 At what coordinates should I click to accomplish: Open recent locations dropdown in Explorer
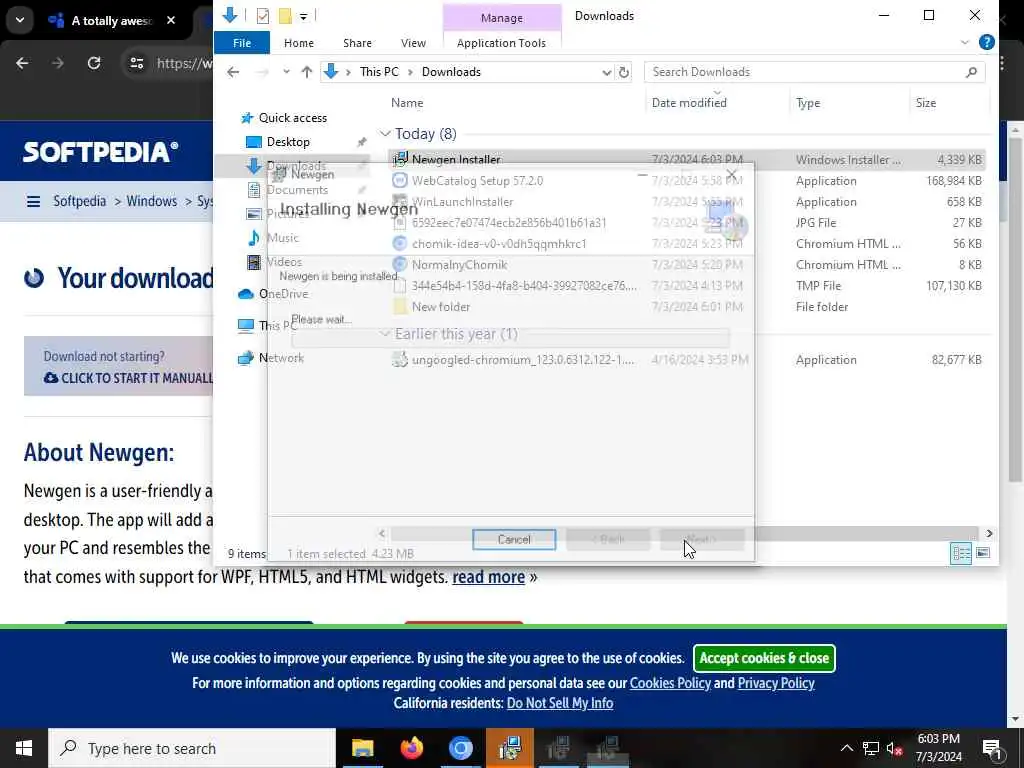point(286,72)
